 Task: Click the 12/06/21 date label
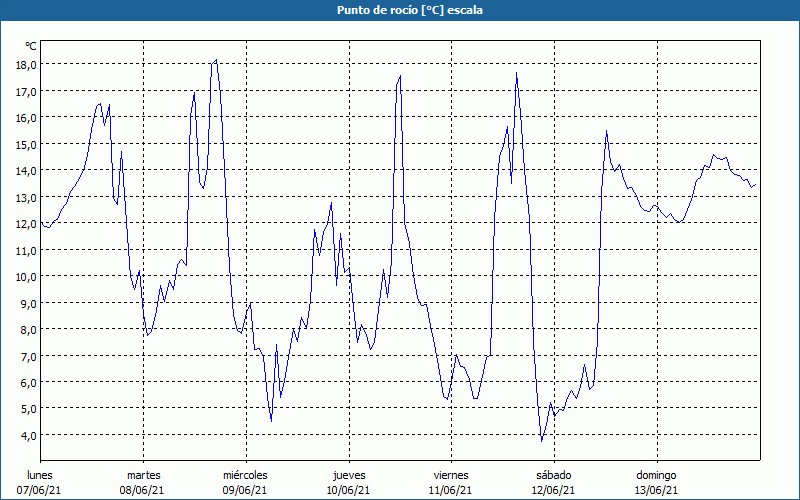[x=553, y=490]
